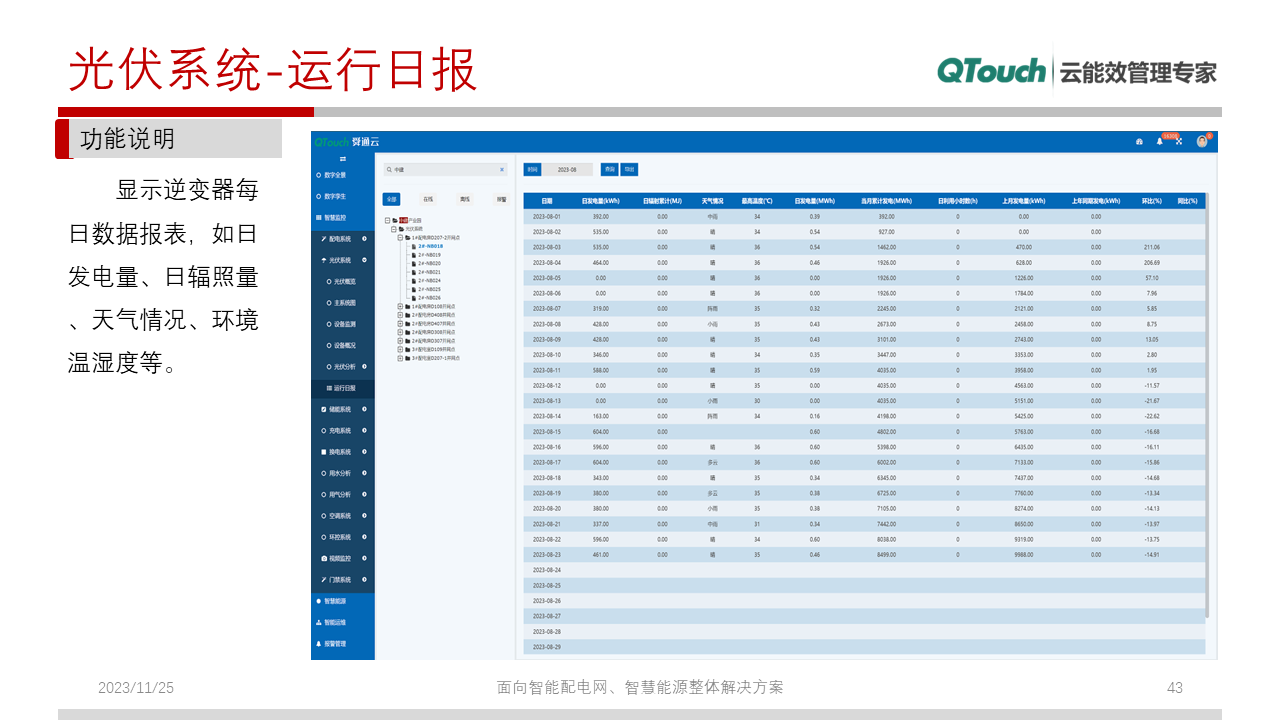Open the 报警管理 module in the sidebar
The height and width of the screenshot is (720, 1280).
tap(338, 644)
